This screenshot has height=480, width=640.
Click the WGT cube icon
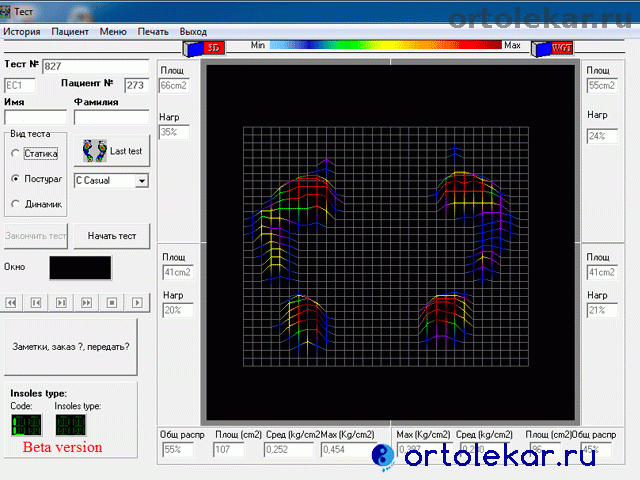554,47
